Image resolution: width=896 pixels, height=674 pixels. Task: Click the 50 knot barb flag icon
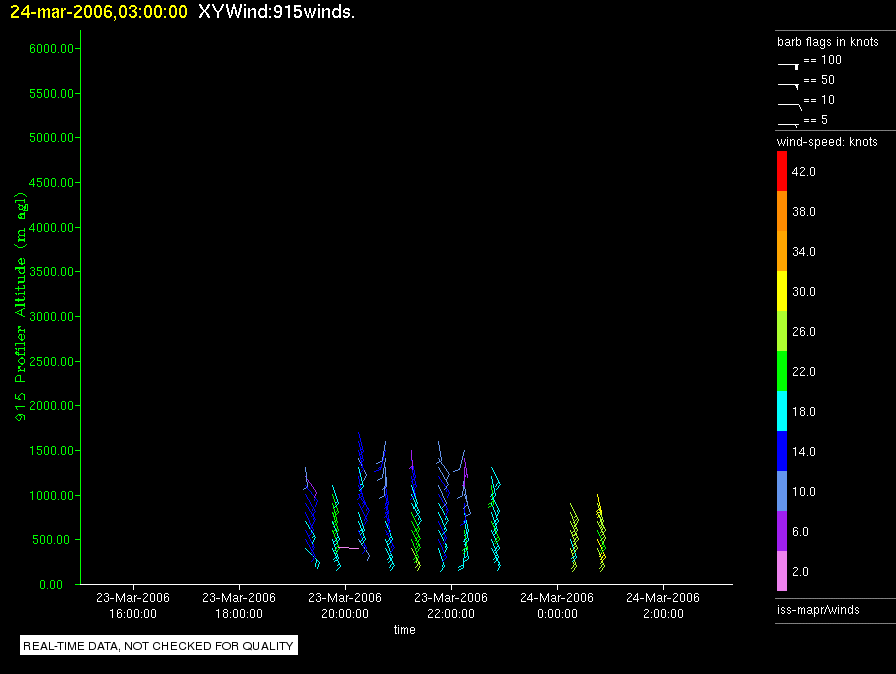click(788, 86)
